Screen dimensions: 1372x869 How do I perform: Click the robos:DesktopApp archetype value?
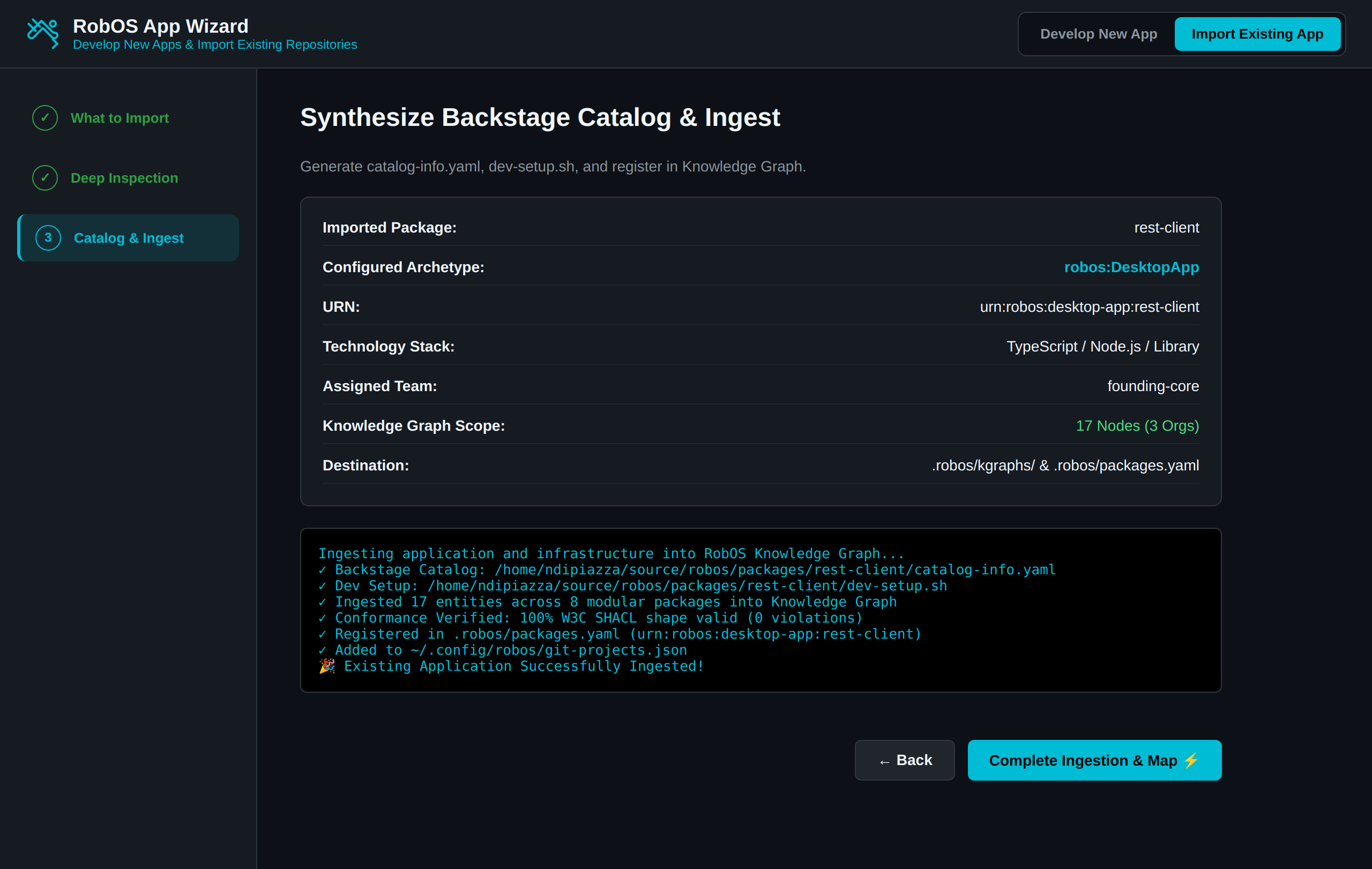click(1131, 266)
